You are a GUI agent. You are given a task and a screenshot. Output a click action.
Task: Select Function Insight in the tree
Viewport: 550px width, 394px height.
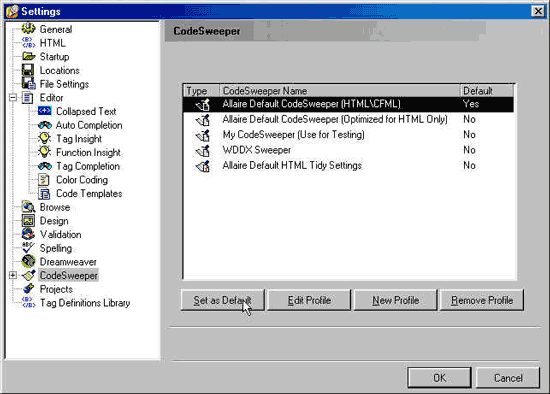(x=88, y=152)
